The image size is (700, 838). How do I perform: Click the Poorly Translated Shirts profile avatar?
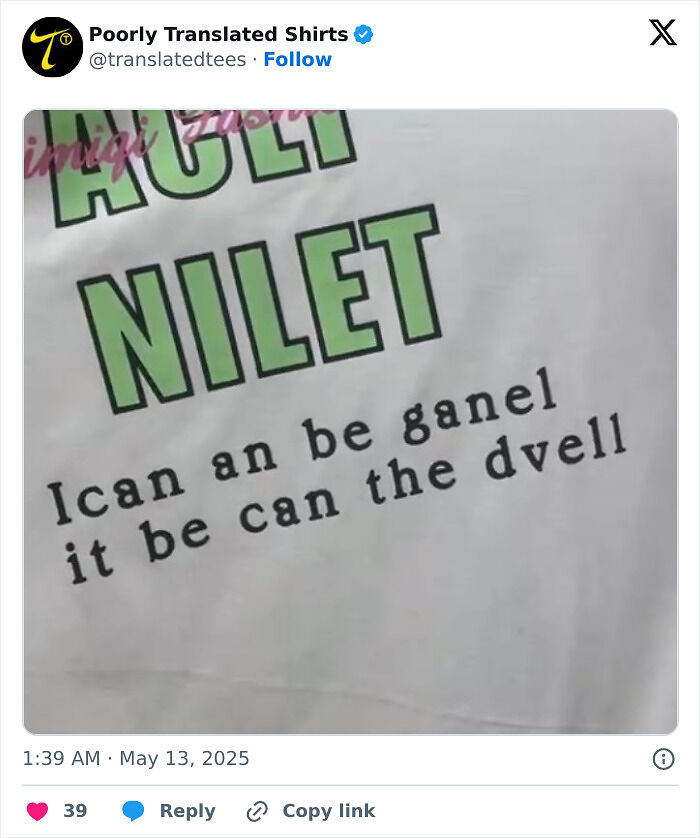[52, 47]
